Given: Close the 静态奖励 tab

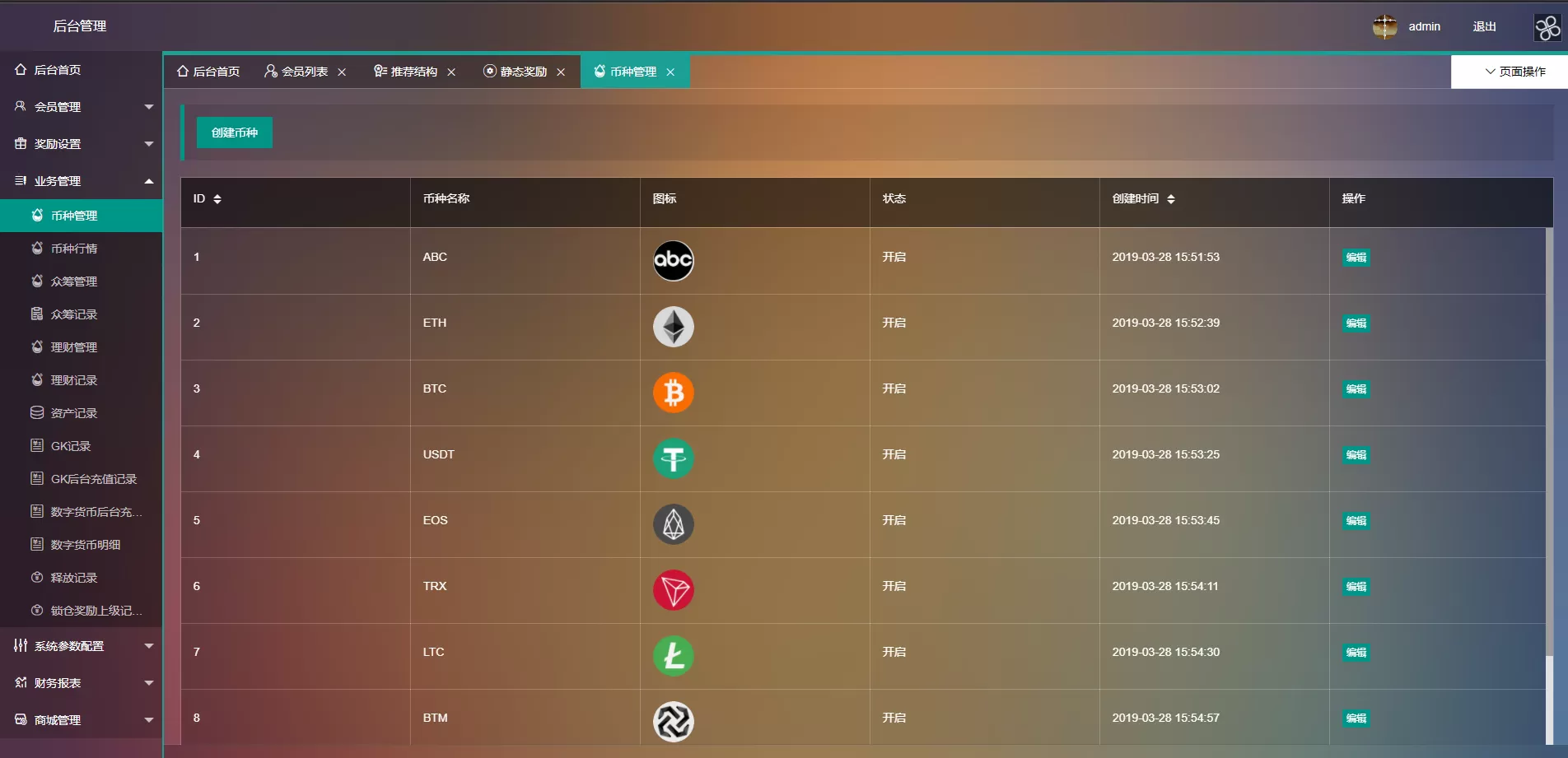Looking at the screenshot, I should (x=561, y=72).
